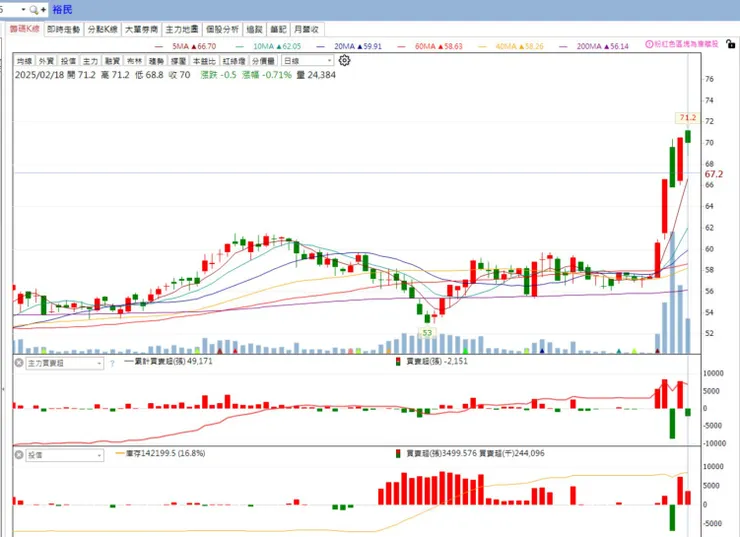Toggle the 主力 overlay button

[90, 61]
